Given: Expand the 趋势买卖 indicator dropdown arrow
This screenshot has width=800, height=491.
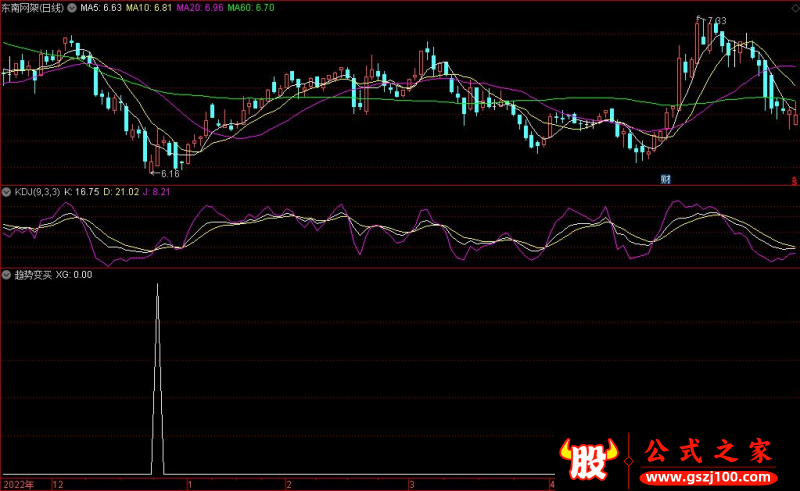Looking at the screenshot, I should [x=6, y=274].
